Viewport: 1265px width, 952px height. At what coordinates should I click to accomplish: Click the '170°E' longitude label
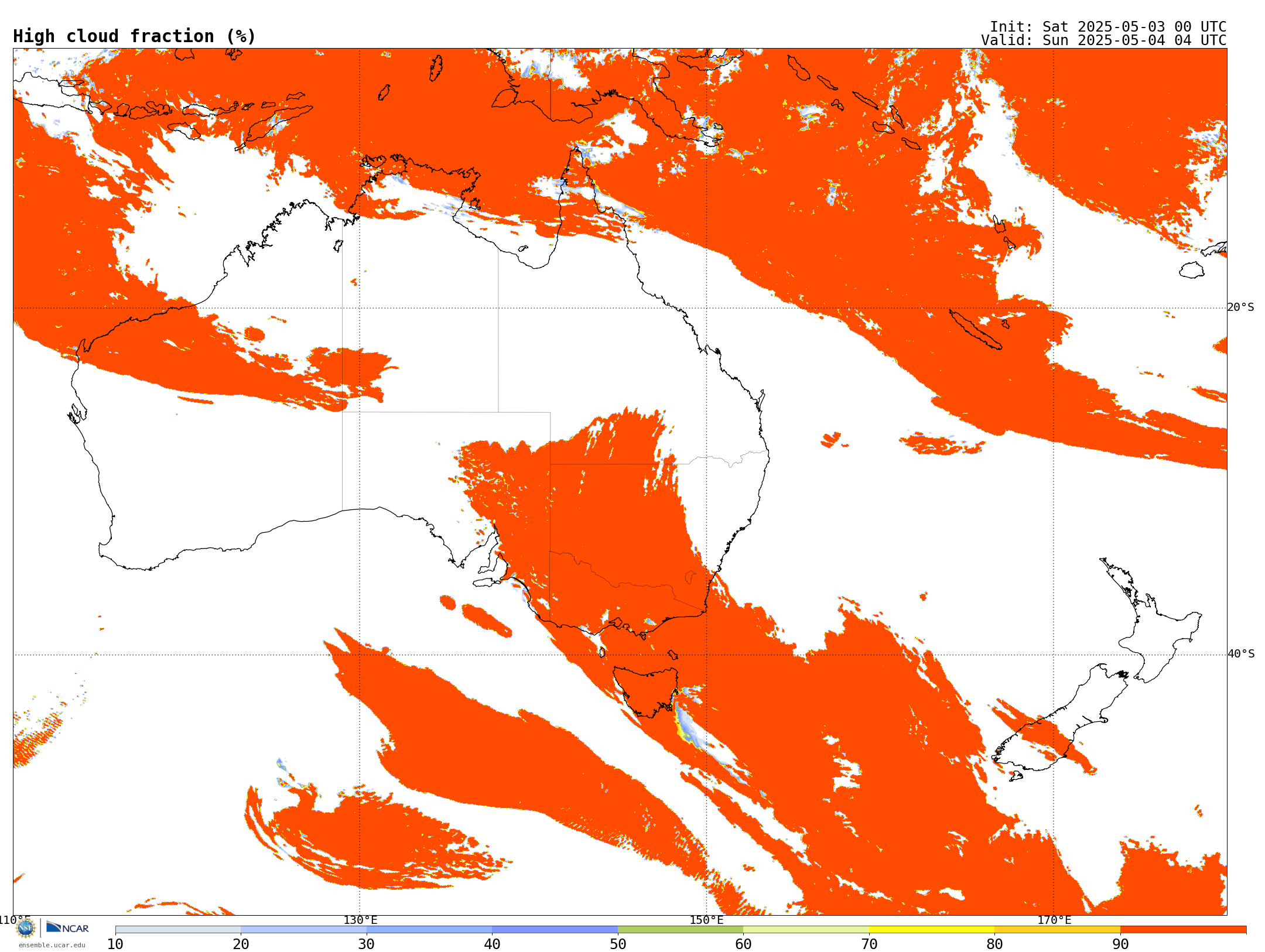tap(1054, 920)
